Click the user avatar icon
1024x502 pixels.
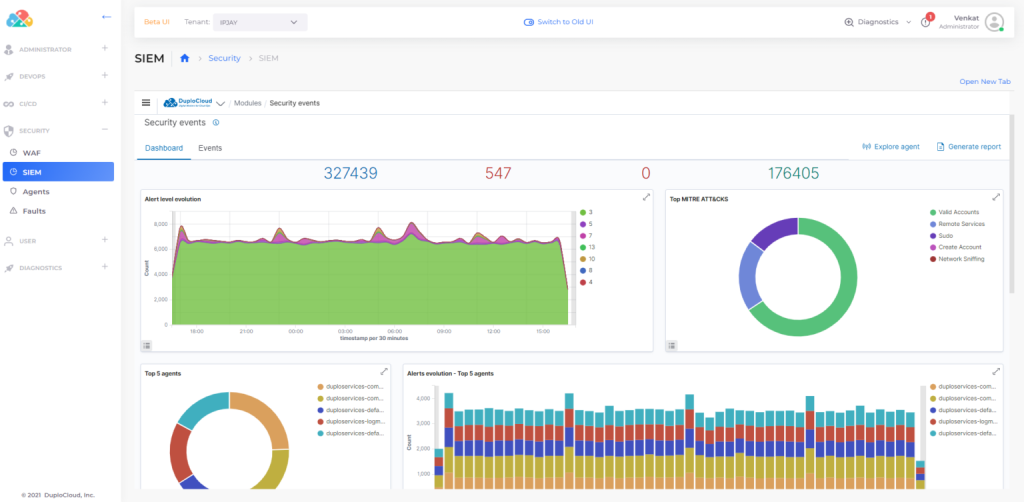tap(993, 22)
